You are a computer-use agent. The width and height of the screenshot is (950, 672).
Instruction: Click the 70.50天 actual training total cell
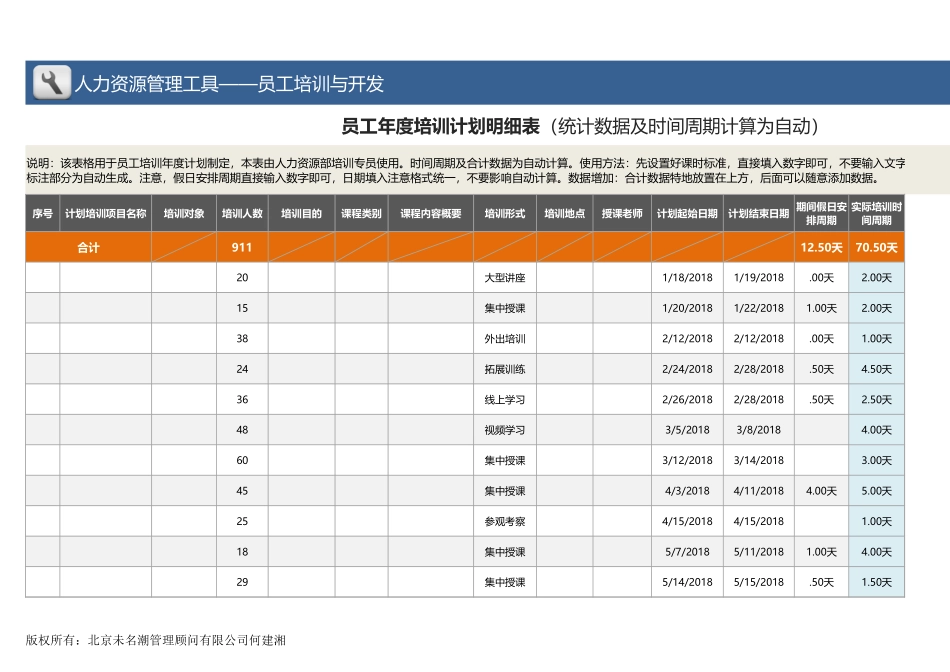click(x=876, y=246)
